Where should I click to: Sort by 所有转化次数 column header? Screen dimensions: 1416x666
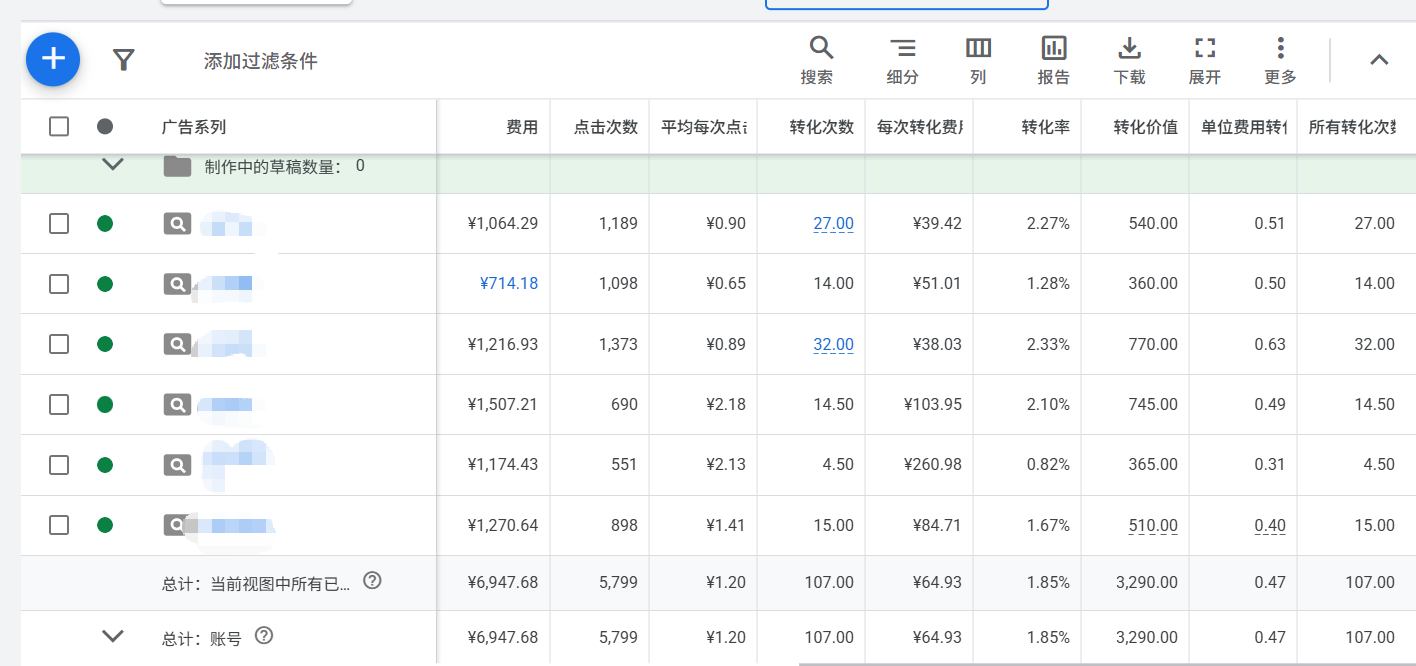click(x=1353, y=127)
